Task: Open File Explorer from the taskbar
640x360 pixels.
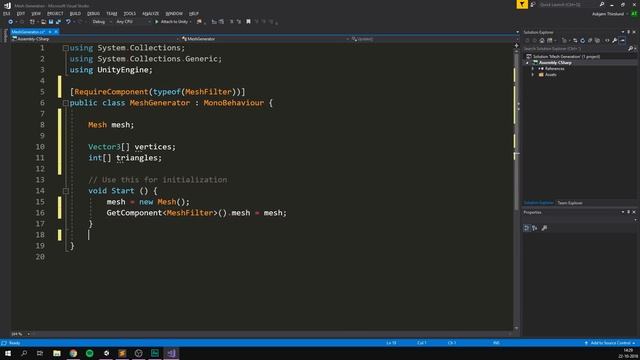Action: 57,353
